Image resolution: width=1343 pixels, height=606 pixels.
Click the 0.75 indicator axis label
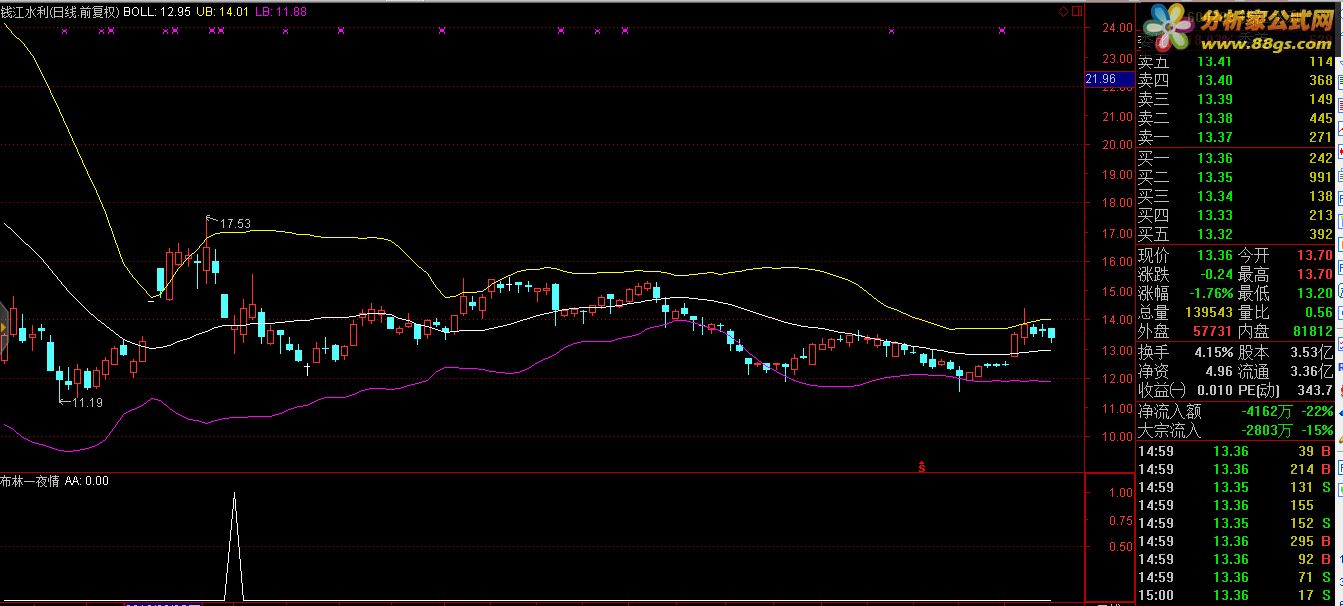1120,520
